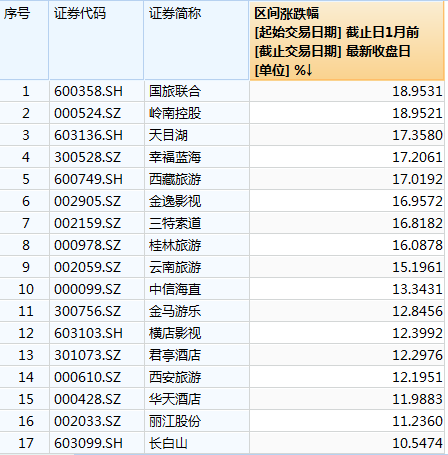Click stock code 603136.SH
Screen dimensions: 448x455
[x=88, y=135]
